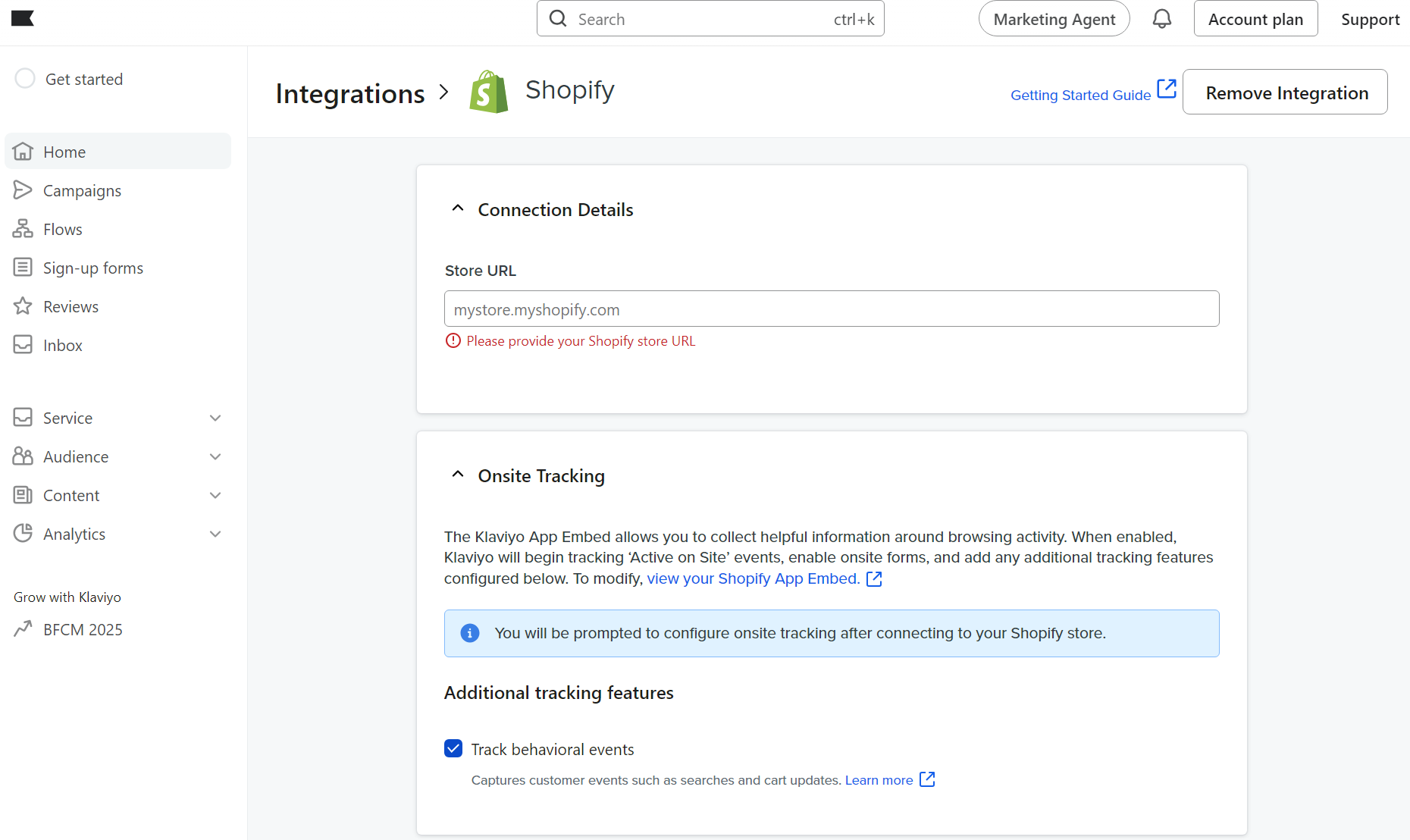Click the Reviews star icon
Image resolution: width=1410 pixels, height=840 pixels.
[x=23, y=306]
